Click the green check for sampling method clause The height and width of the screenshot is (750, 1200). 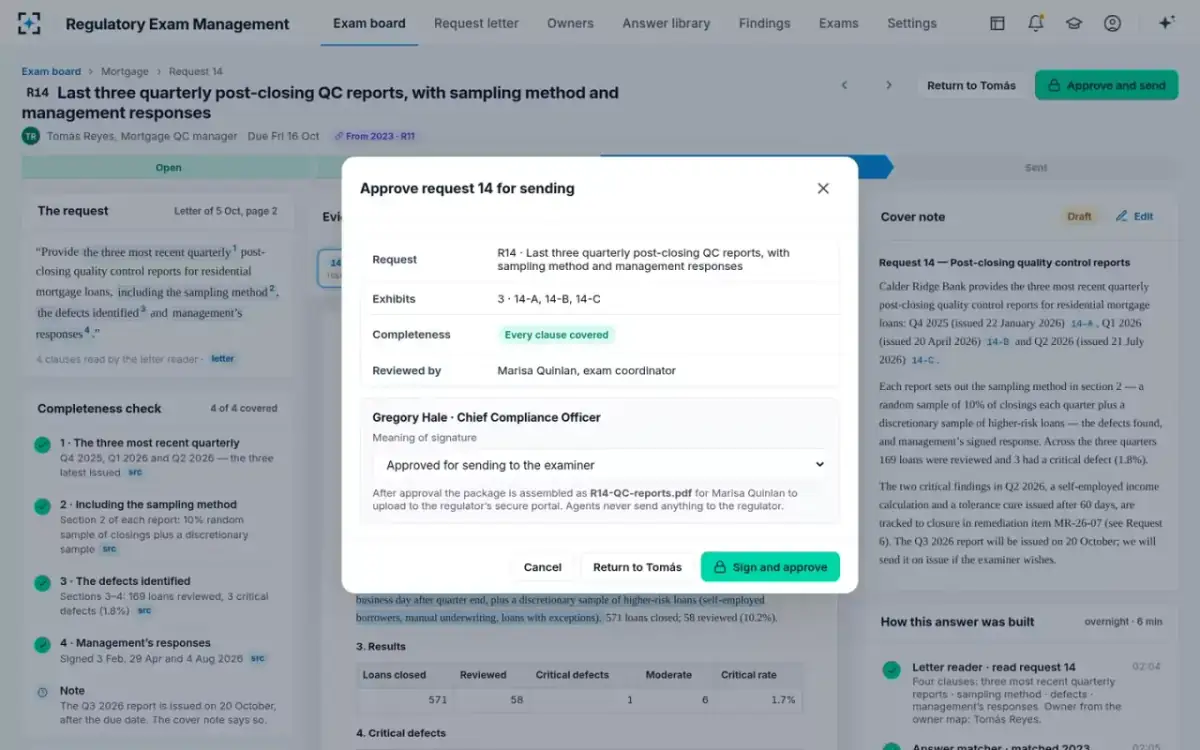(42, 507)
